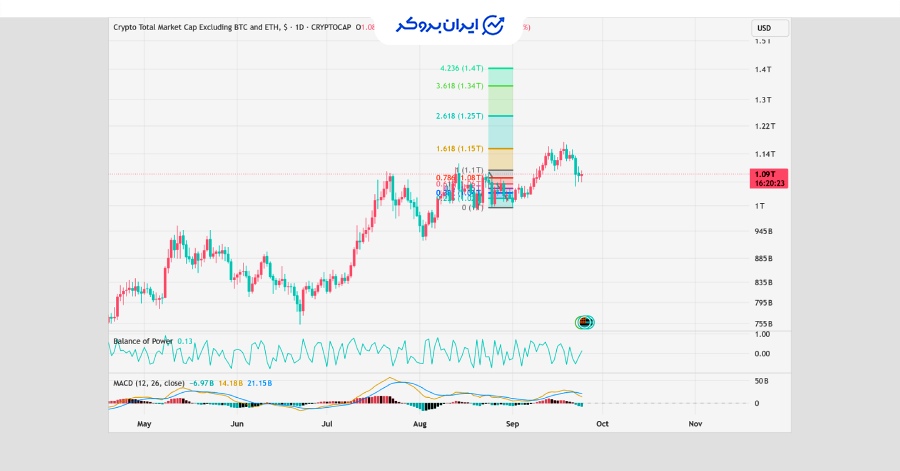Click the 1.22T mark on price axis
Viewport: 900px width, 471px height.
766,126
